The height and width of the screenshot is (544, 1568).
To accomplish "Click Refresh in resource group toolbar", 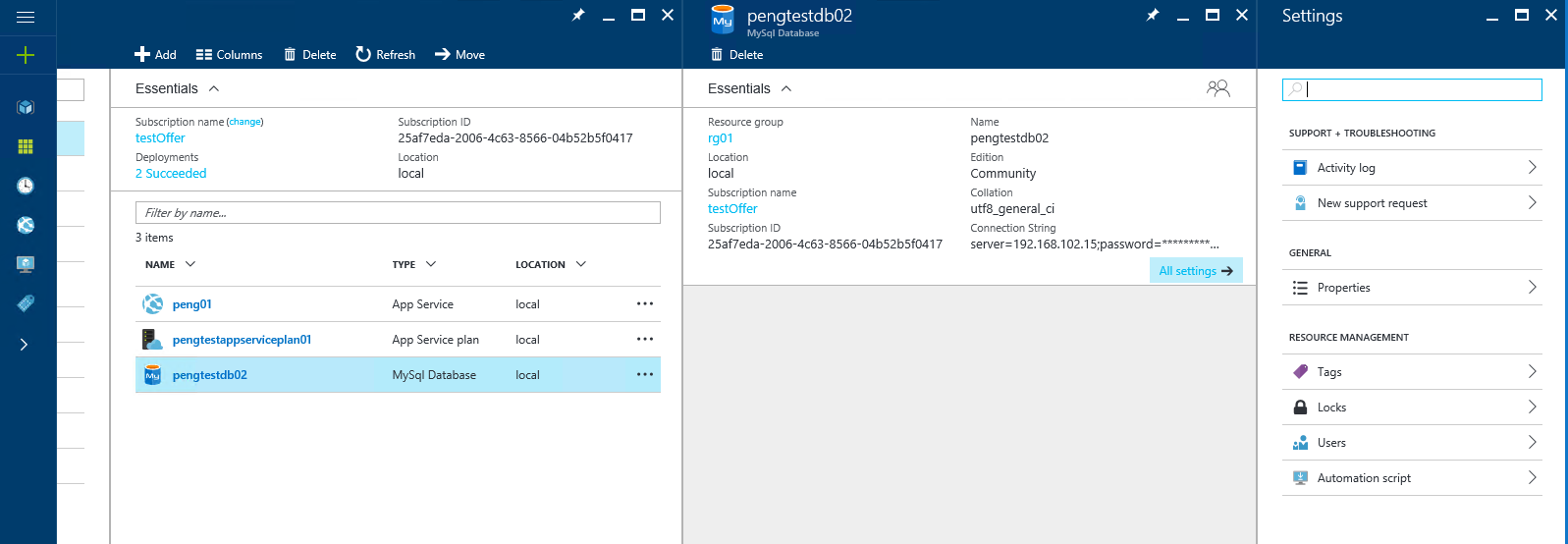I will tap(385, 55).
